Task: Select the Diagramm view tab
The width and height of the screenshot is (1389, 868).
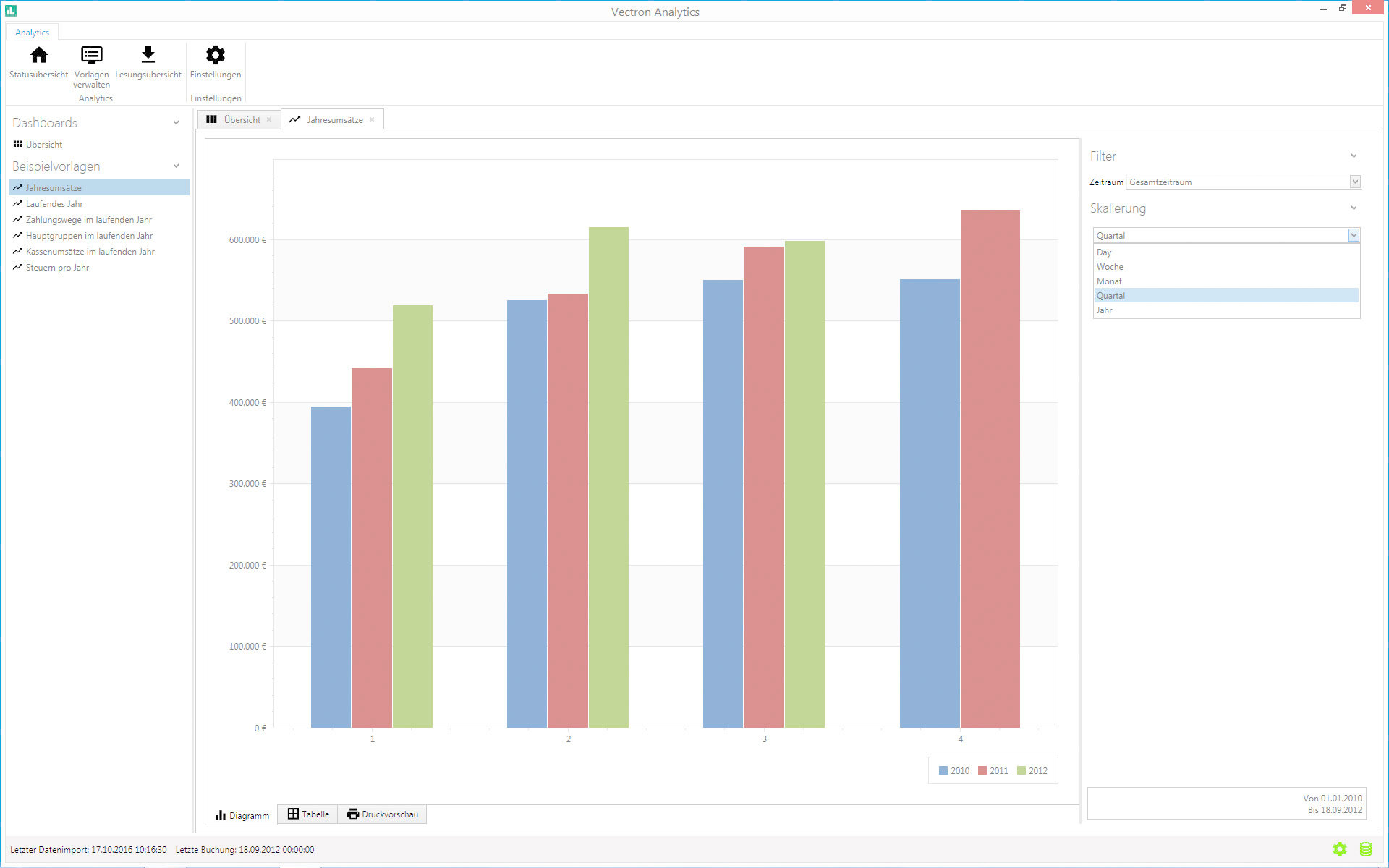Action: point(242,815)
